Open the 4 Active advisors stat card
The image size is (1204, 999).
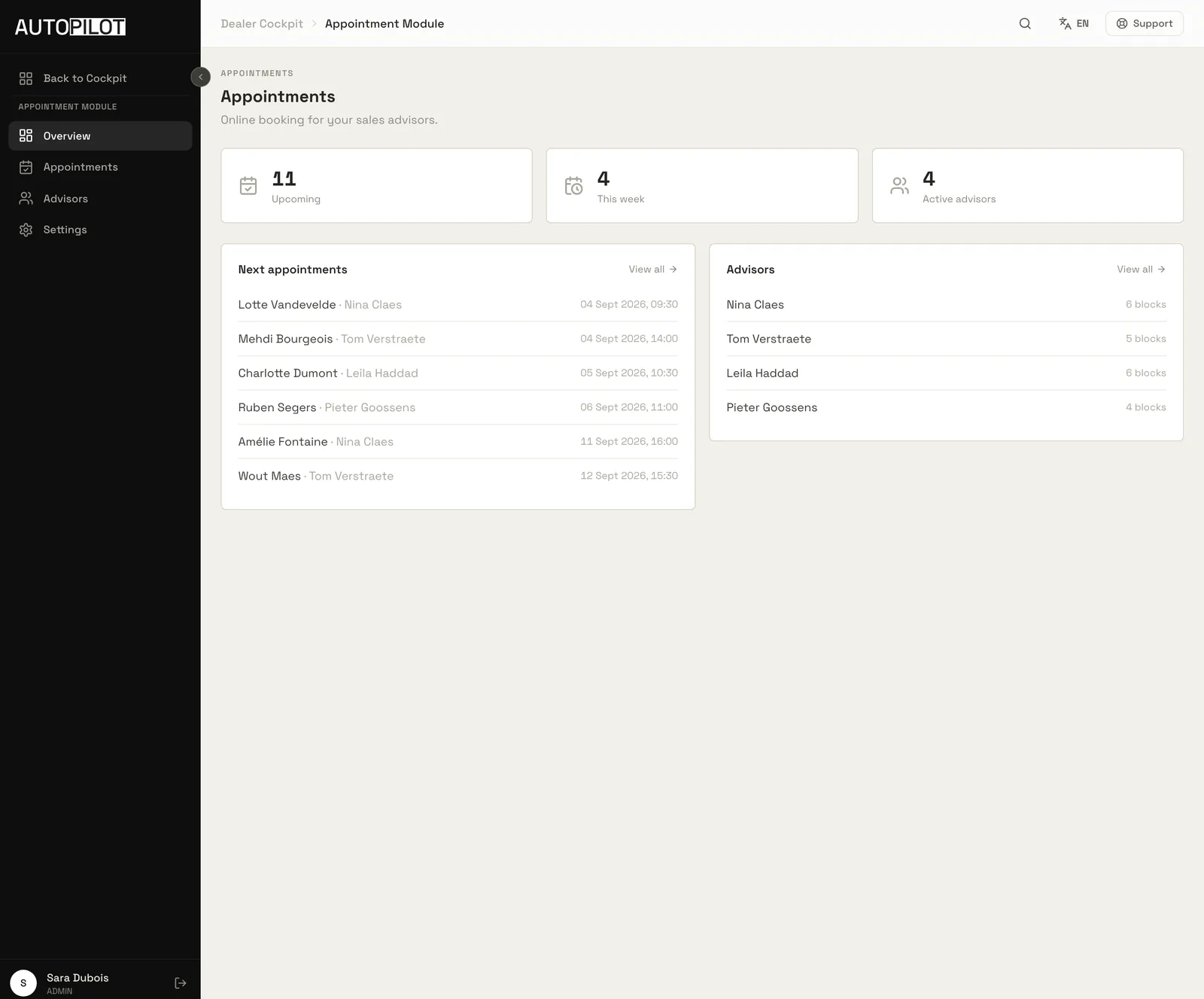pos(1027,185)
